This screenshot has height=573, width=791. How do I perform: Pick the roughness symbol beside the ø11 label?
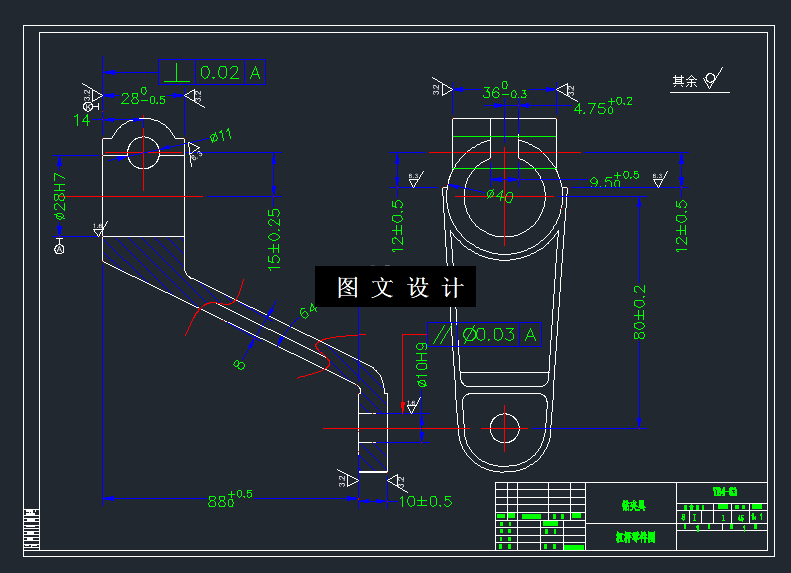195,153
